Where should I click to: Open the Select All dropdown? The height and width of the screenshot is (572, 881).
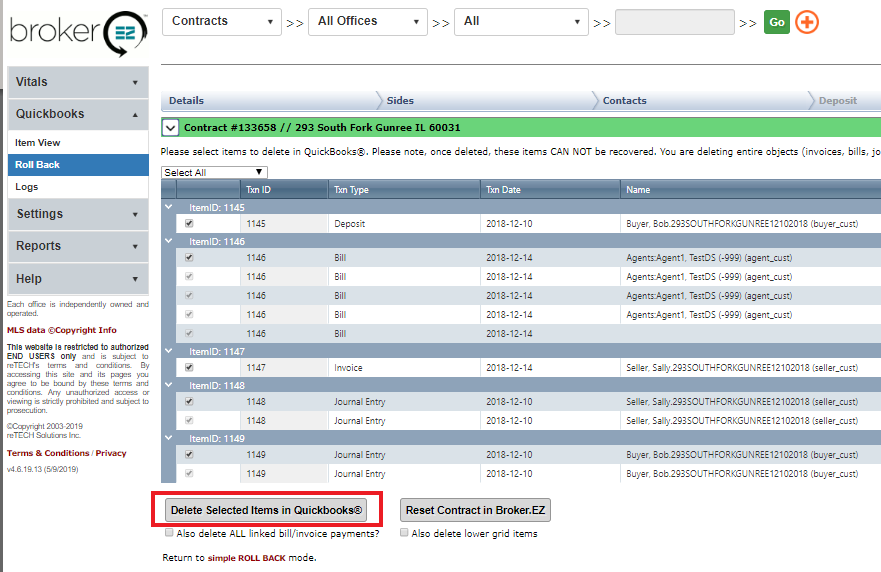[214, 172]
